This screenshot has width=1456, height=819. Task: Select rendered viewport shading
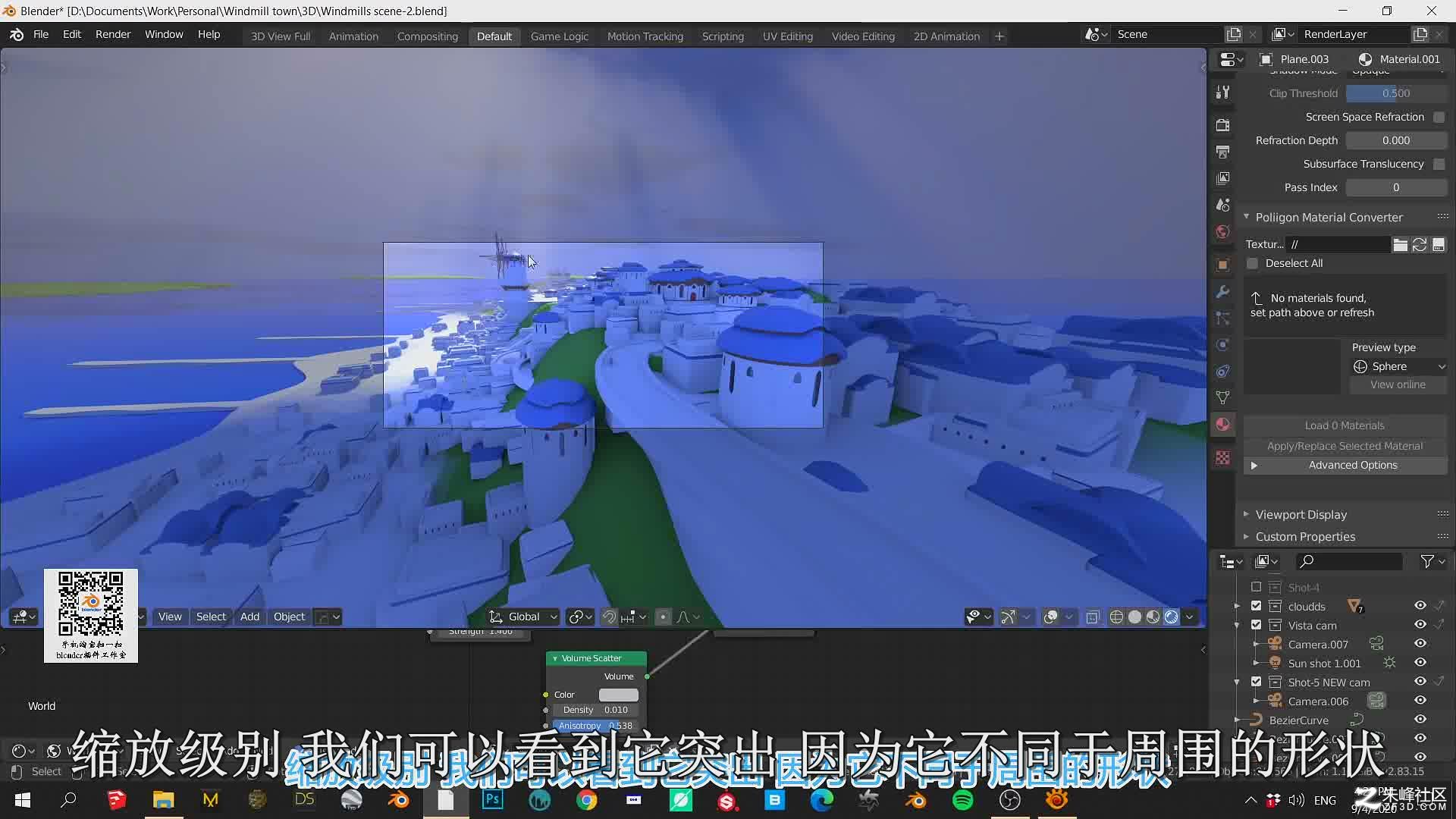pos(1172,617)
